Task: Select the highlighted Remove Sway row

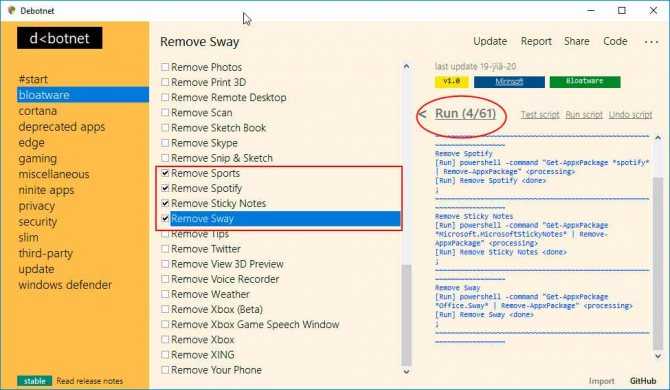Action: (x=285, y=219)
